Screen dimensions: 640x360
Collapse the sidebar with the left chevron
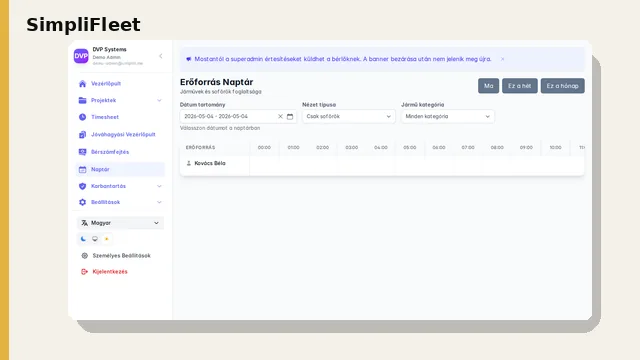(160, 56)
